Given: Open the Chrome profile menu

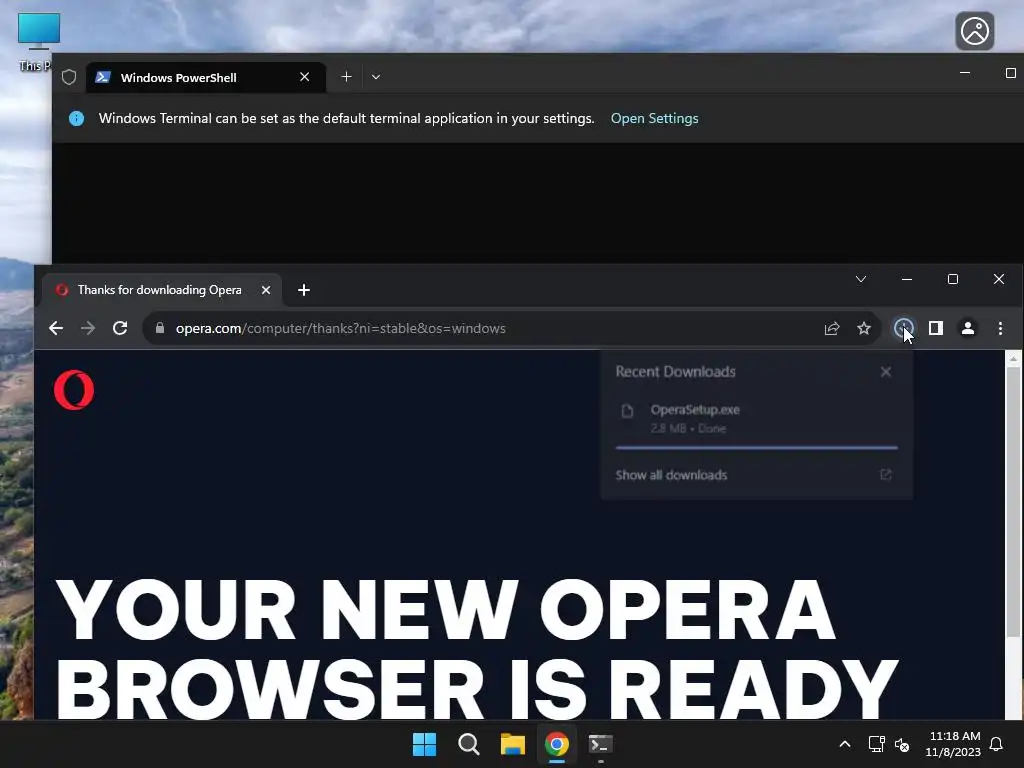Looking at the screenshot, I should tap(968, 328).
